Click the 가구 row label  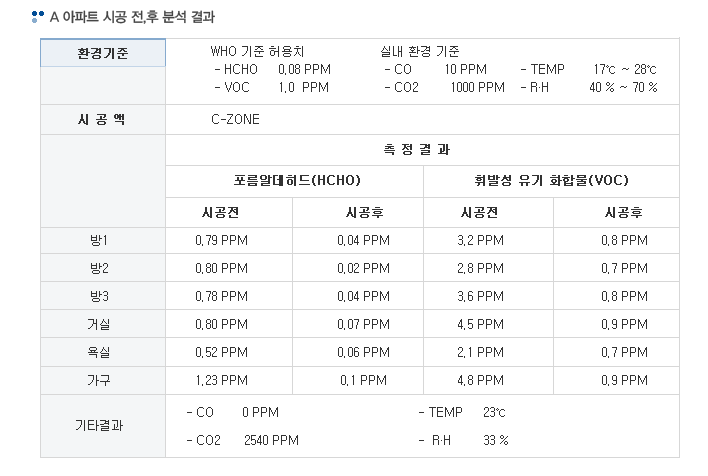pos(99,380)
